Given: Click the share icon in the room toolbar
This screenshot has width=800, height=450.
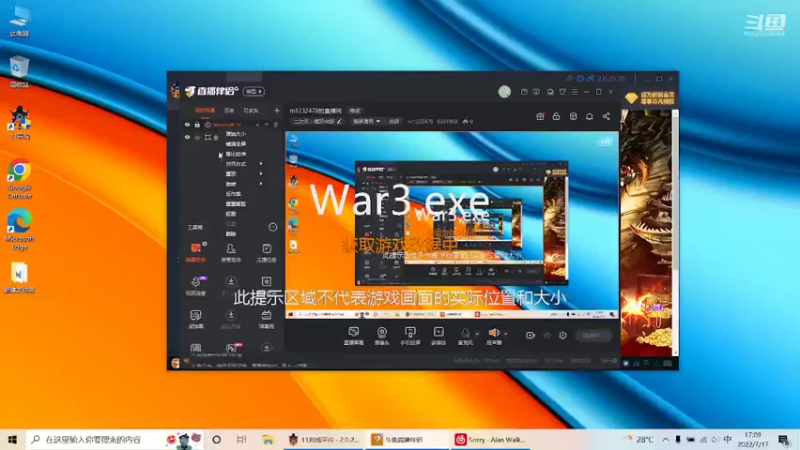Looking at the screenshot, I should 606,116.
